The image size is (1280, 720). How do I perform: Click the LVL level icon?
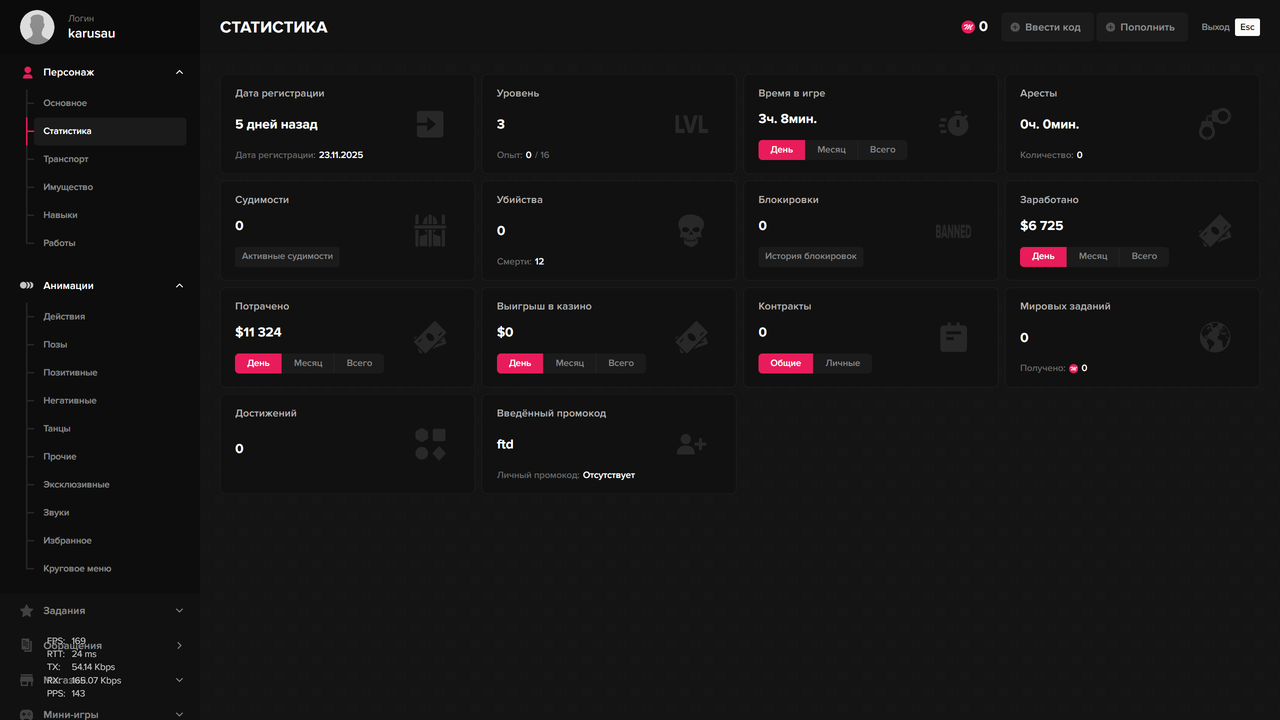(x=691, y=124)
